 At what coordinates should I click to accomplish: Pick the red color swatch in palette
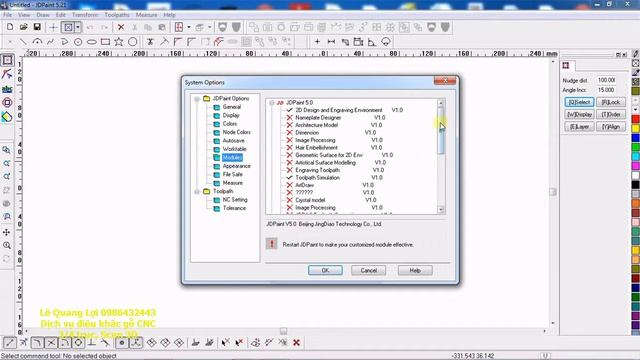[636, 119]
